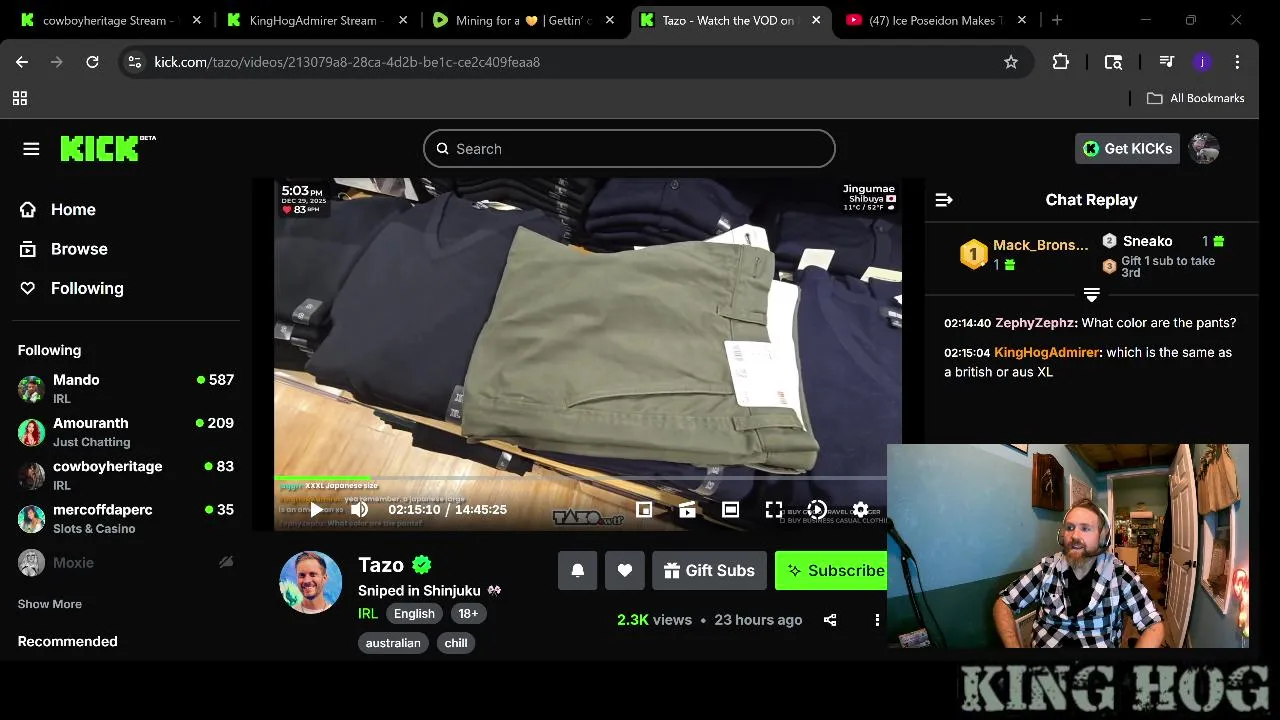Switch to cowboyheritage Stream browser tab
Image resolution: width=1280 pixels, height=720 pixels.
[110, 20]
